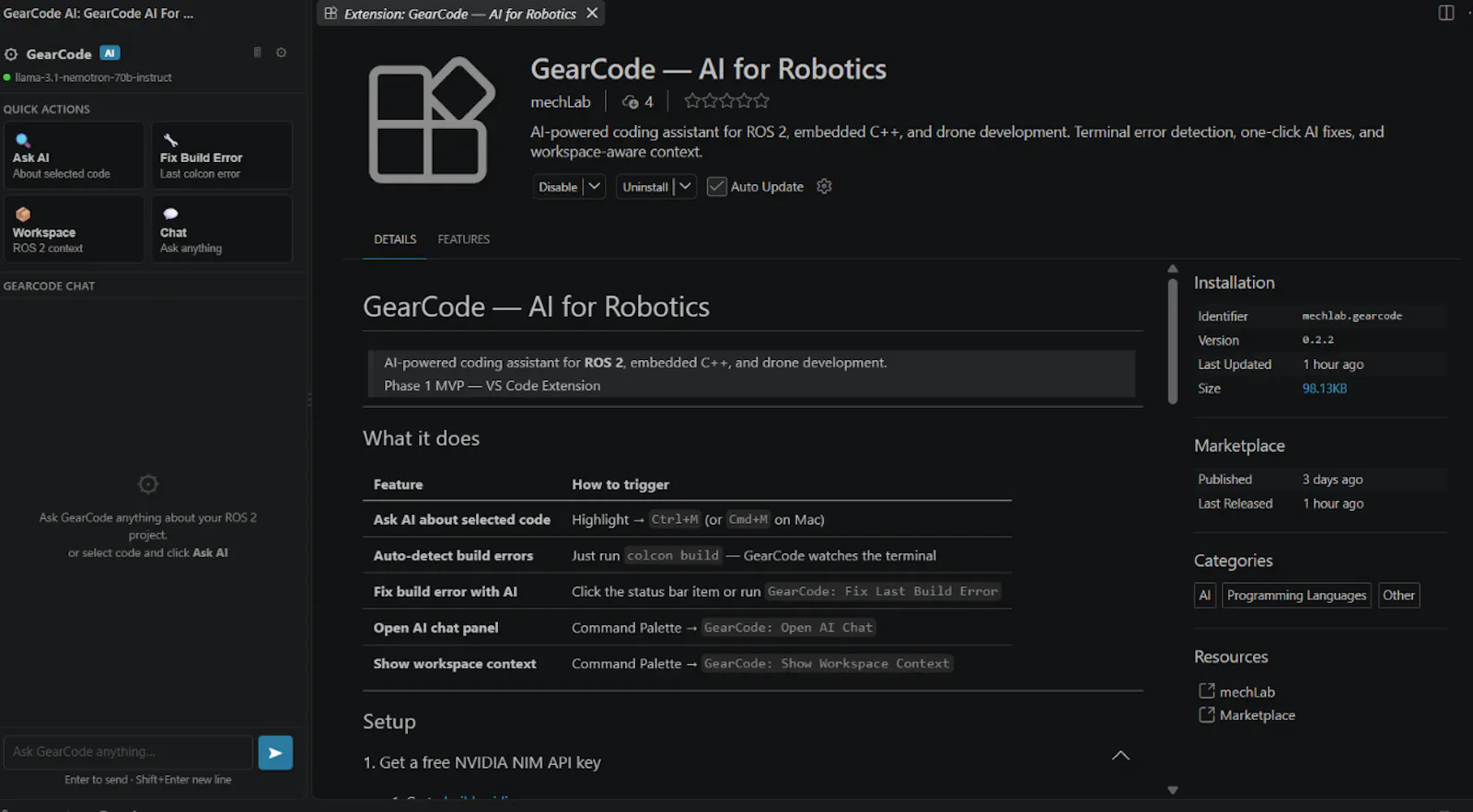Click the Ctrl+M shortcut code snippet
This screenshot has width=1473, height=812.
pyautogui.click(x=675, y=519)
